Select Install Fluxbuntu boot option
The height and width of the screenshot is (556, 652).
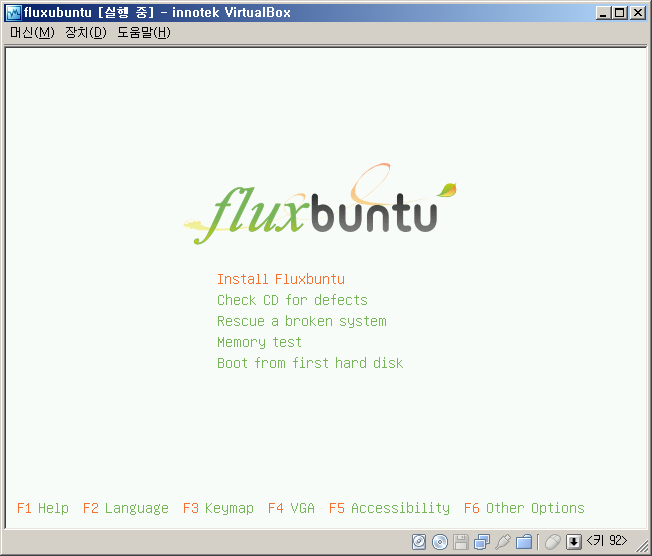pos(281,279)
